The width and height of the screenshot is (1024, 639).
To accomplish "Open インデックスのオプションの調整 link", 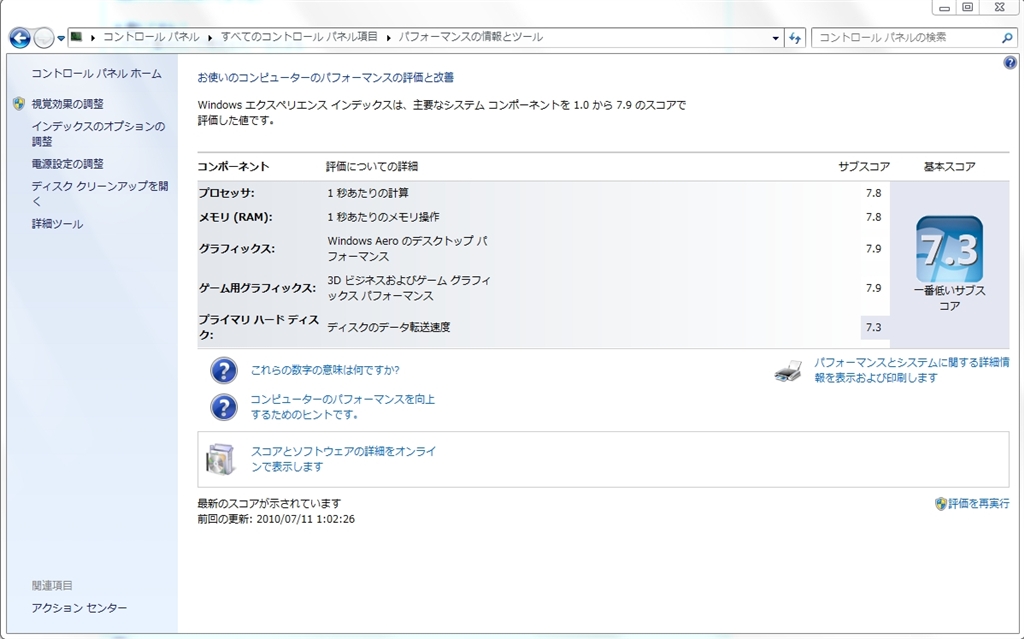I will (x=98, y=134).
